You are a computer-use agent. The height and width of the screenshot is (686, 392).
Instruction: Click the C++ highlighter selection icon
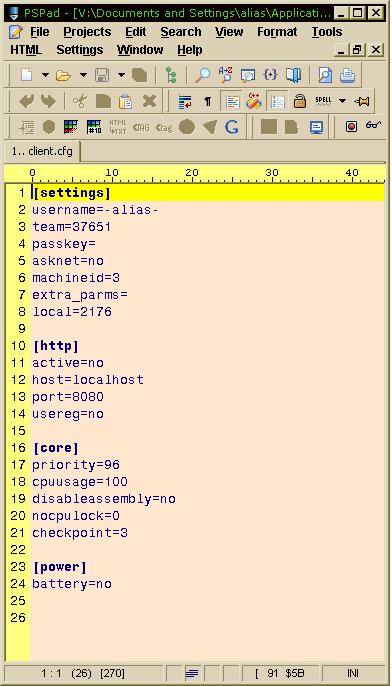tap(254, 101)
